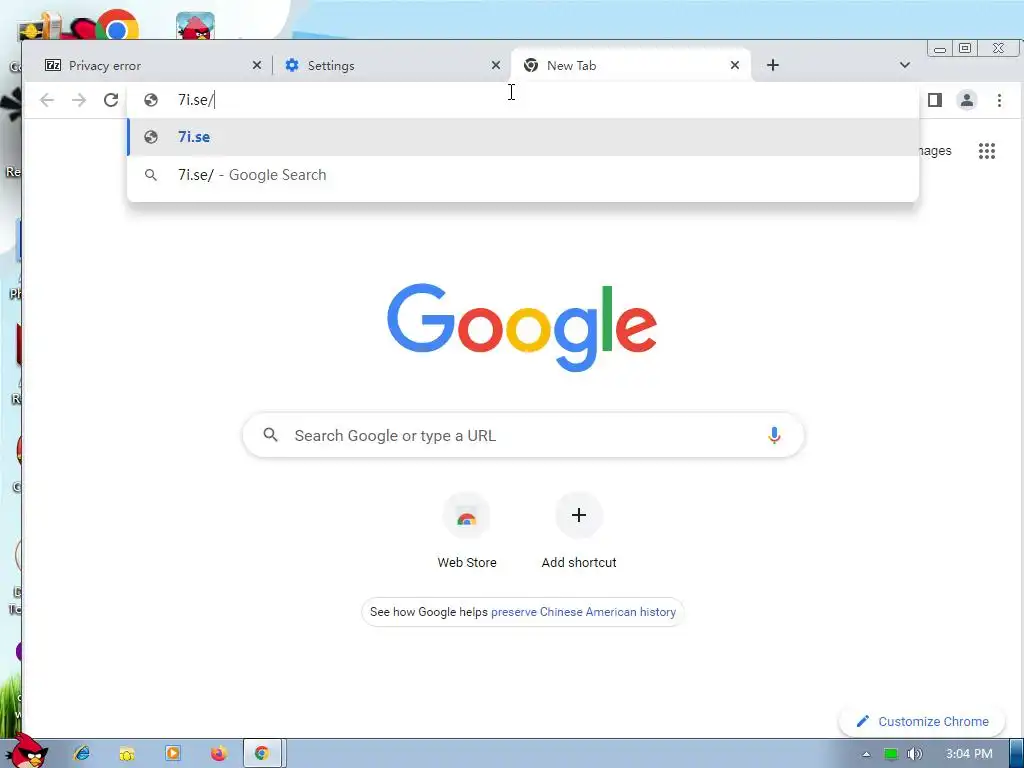The width and height of the screenshot is (1024, 768).
Task: Expand the tab search chevron
Action: click(904, 65)
